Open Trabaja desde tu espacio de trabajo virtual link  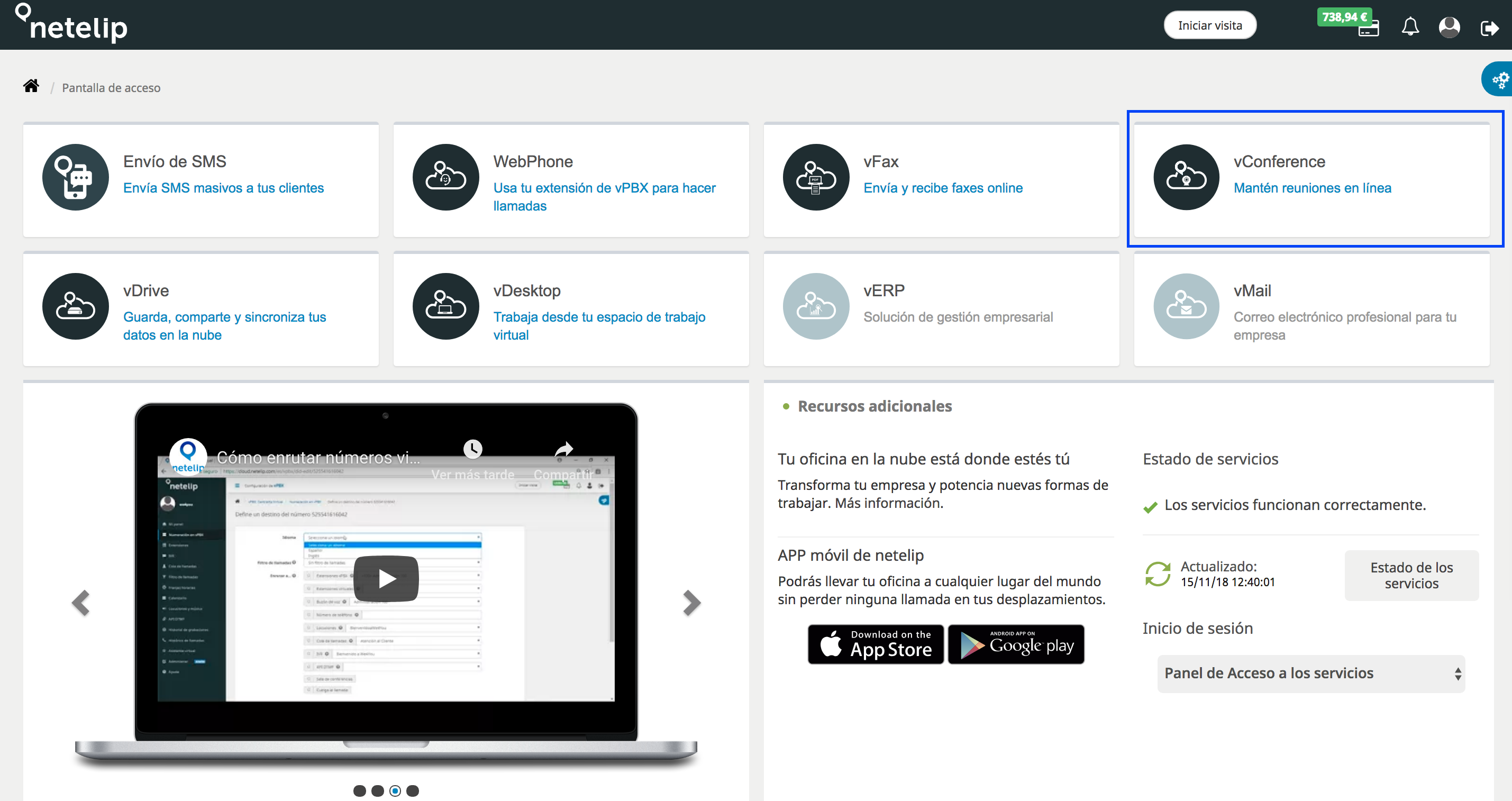(599, 326)
